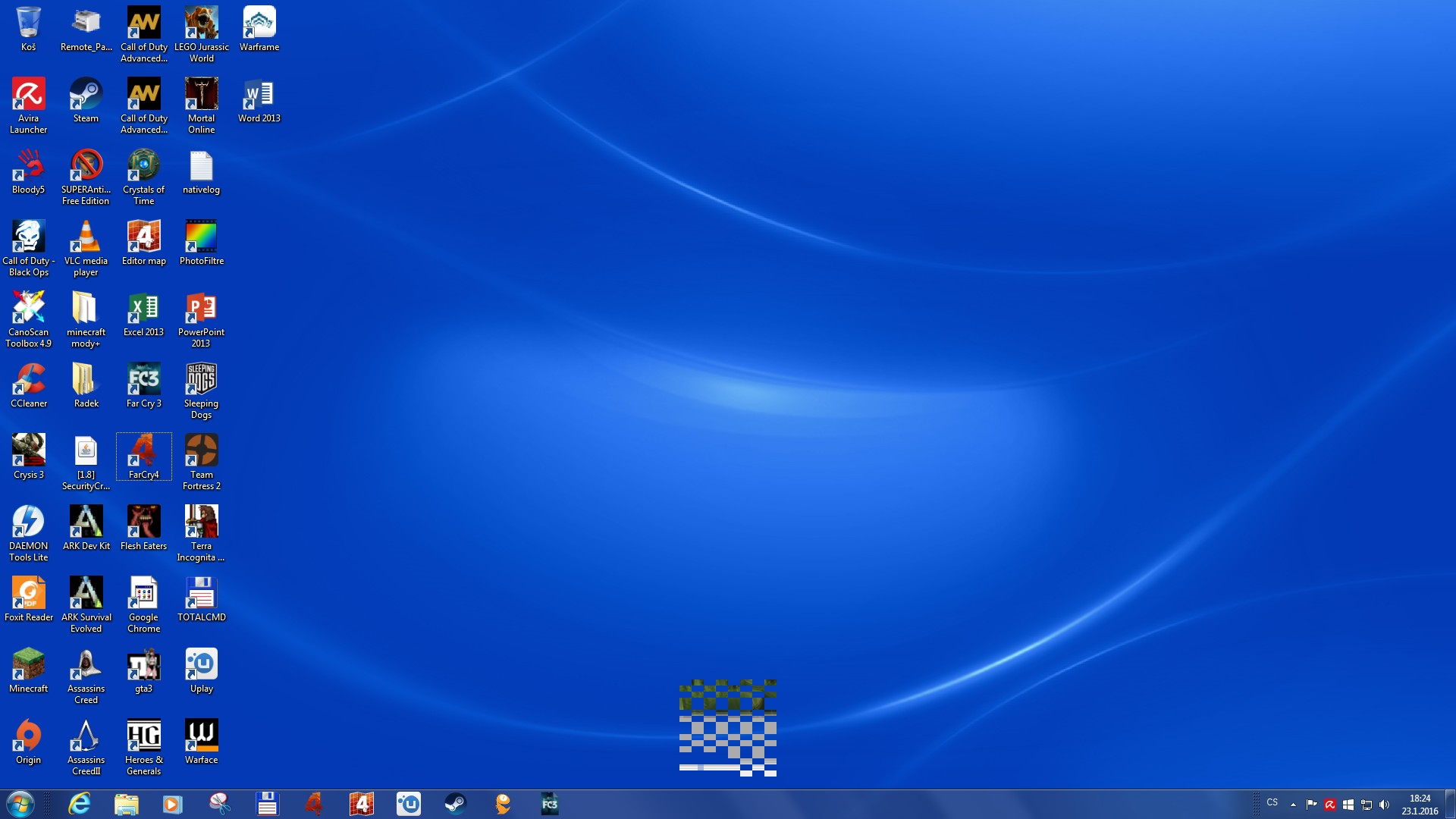Image resolution: width=1456 pixels, height=819 pixels.
Task: Click the CCleaner desktop shortcut
Action: [28, 381]
